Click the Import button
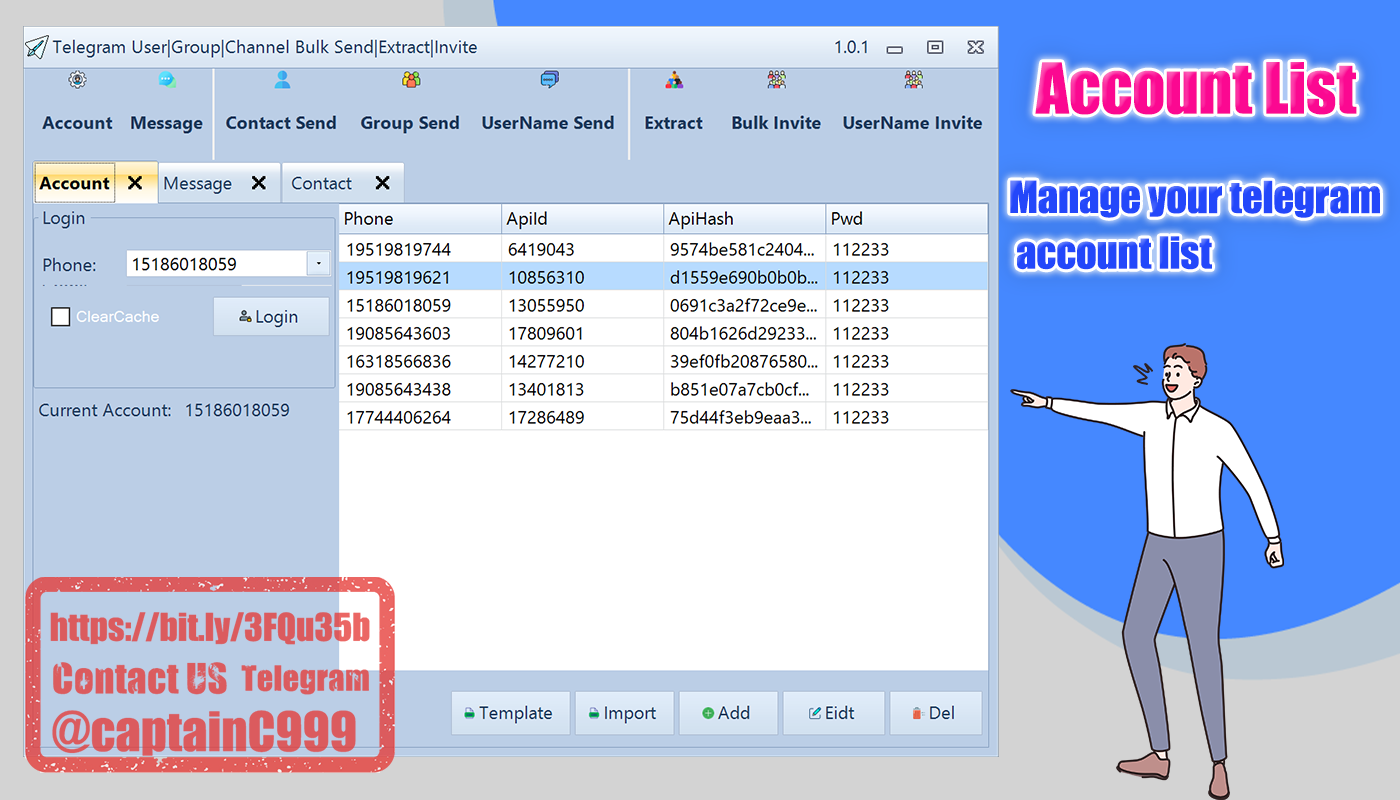This screenshot has height=800, width=1400. point(624,713)
